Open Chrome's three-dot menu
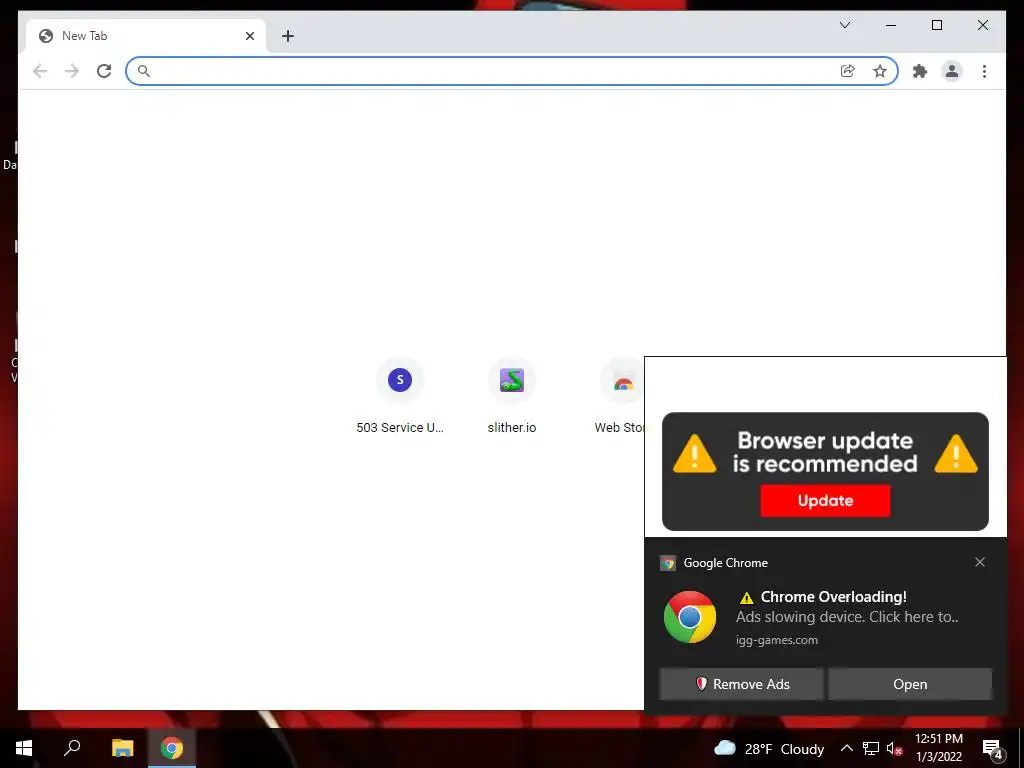This screenshot has width=1024, height=768. coord(984,71)
